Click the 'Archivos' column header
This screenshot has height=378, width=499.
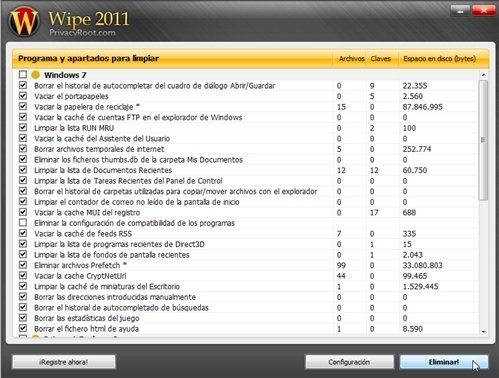tap(351, 59)
